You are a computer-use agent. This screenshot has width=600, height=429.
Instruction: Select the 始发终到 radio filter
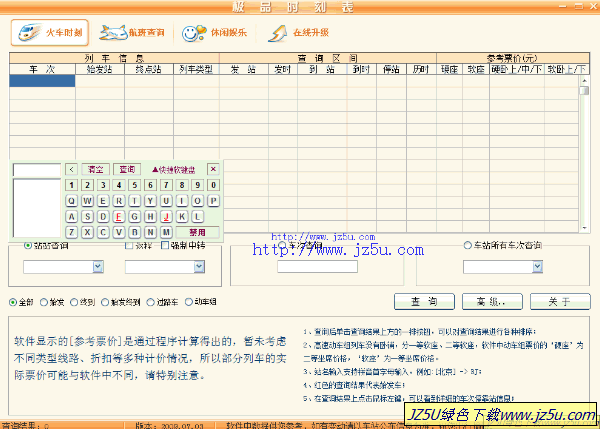105,302
